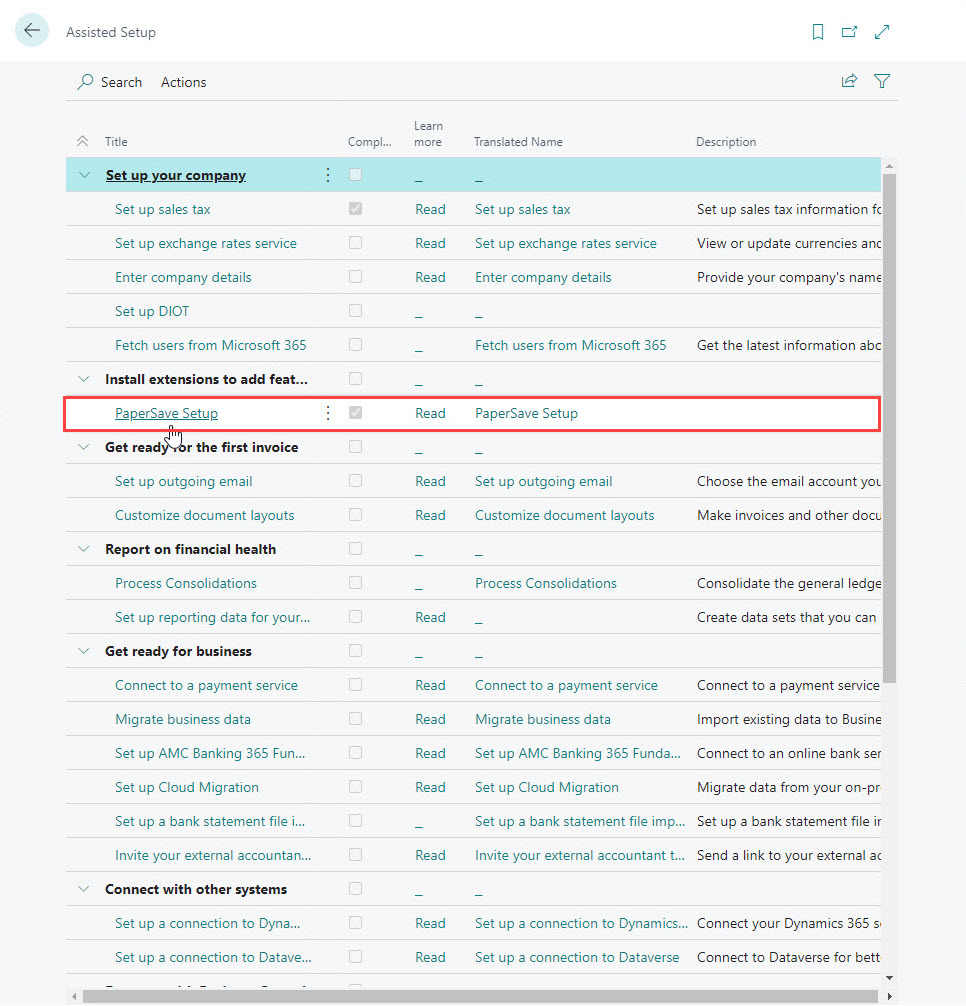Collapse the Report on financial health group
Screen dimensions: 966x1006
coord(83,549)
